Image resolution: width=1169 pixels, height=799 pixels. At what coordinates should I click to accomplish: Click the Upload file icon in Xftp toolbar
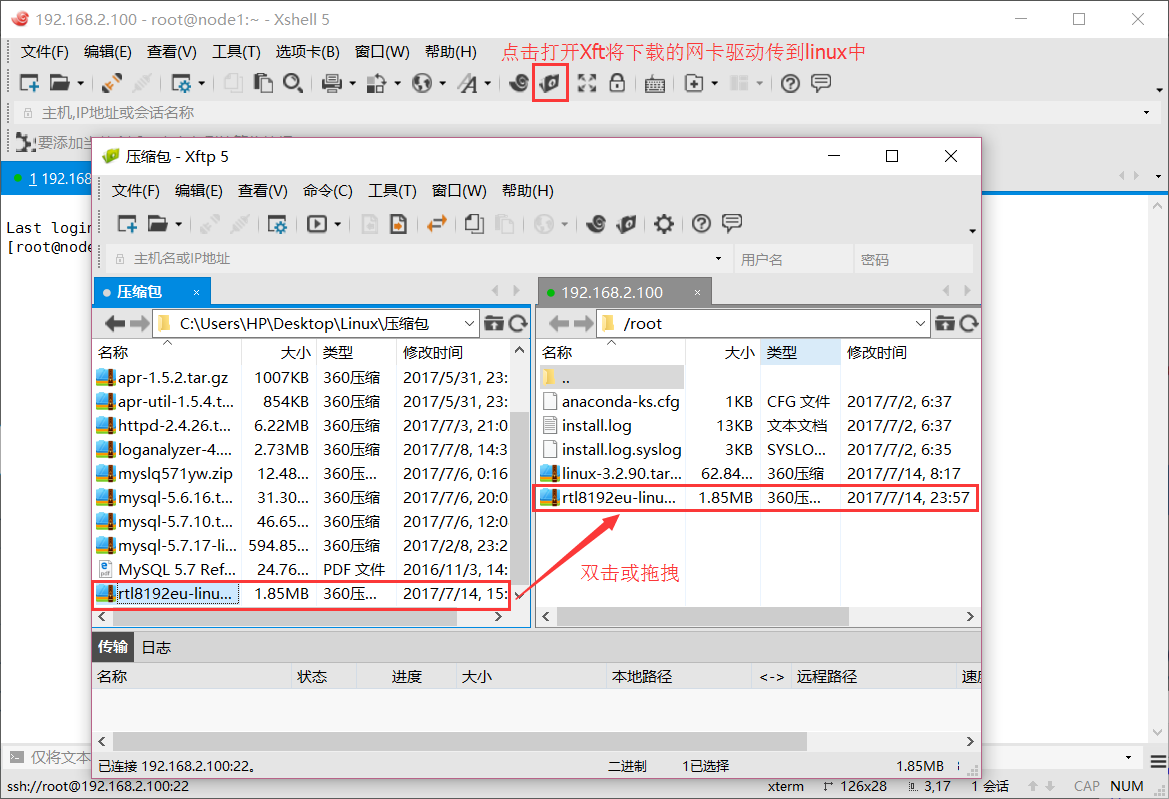tap(399, 224)
